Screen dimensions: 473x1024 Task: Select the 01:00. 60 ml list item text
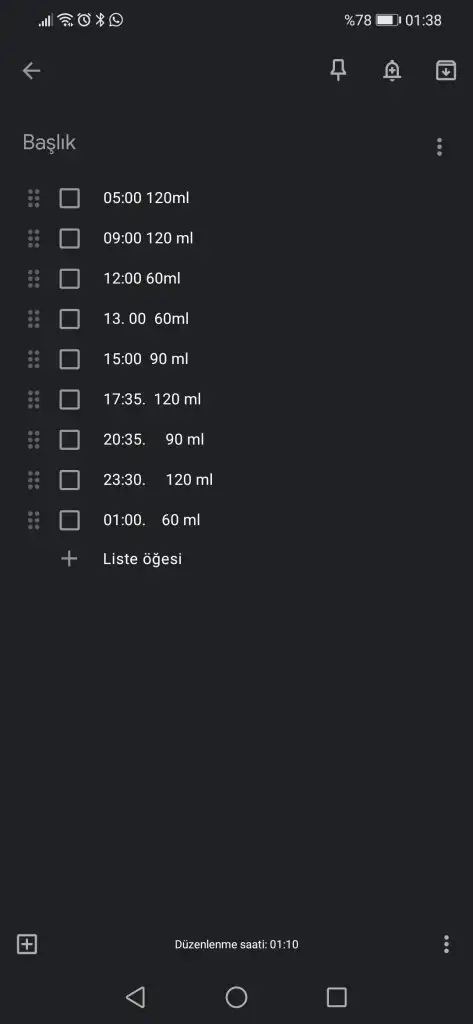coord(152,520)
